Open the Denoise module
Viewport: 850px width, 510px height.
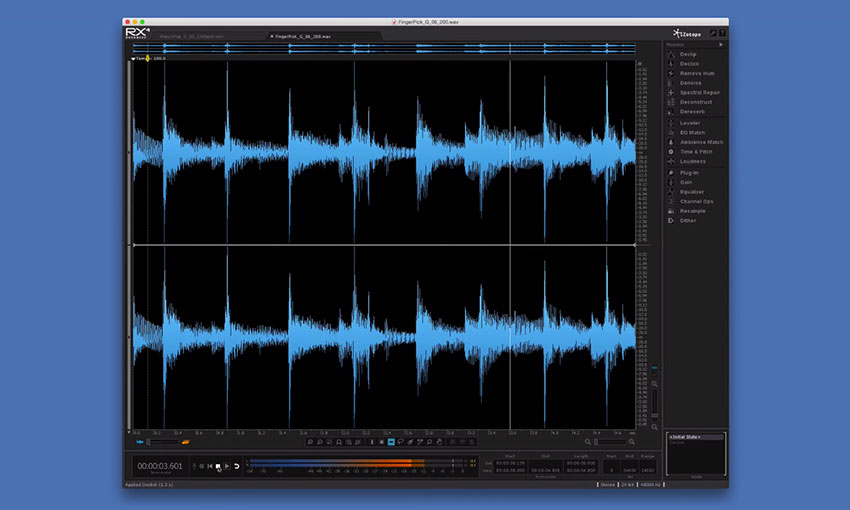click(x=690, y=83)
